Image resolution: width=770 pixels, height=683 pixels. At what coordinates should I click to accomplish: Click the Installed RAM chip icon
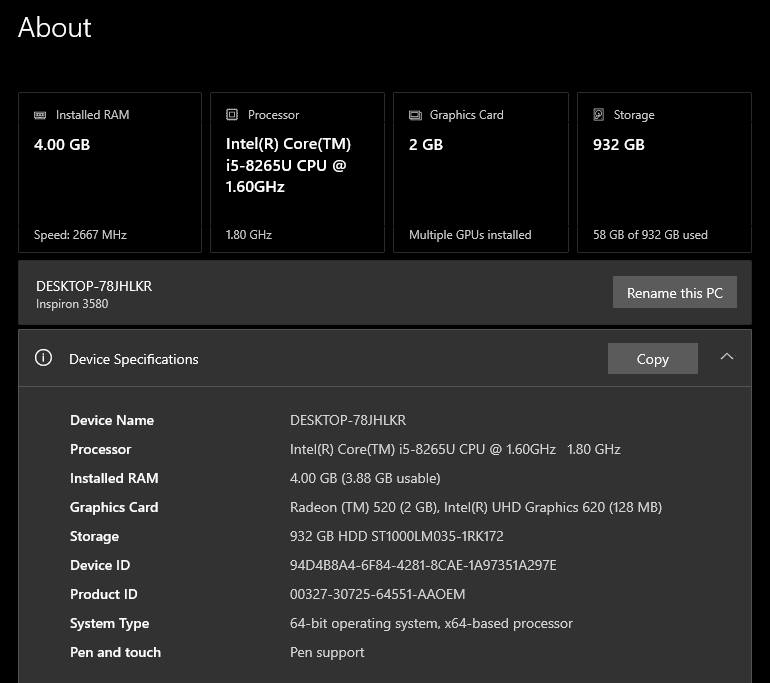click(40, 115)
